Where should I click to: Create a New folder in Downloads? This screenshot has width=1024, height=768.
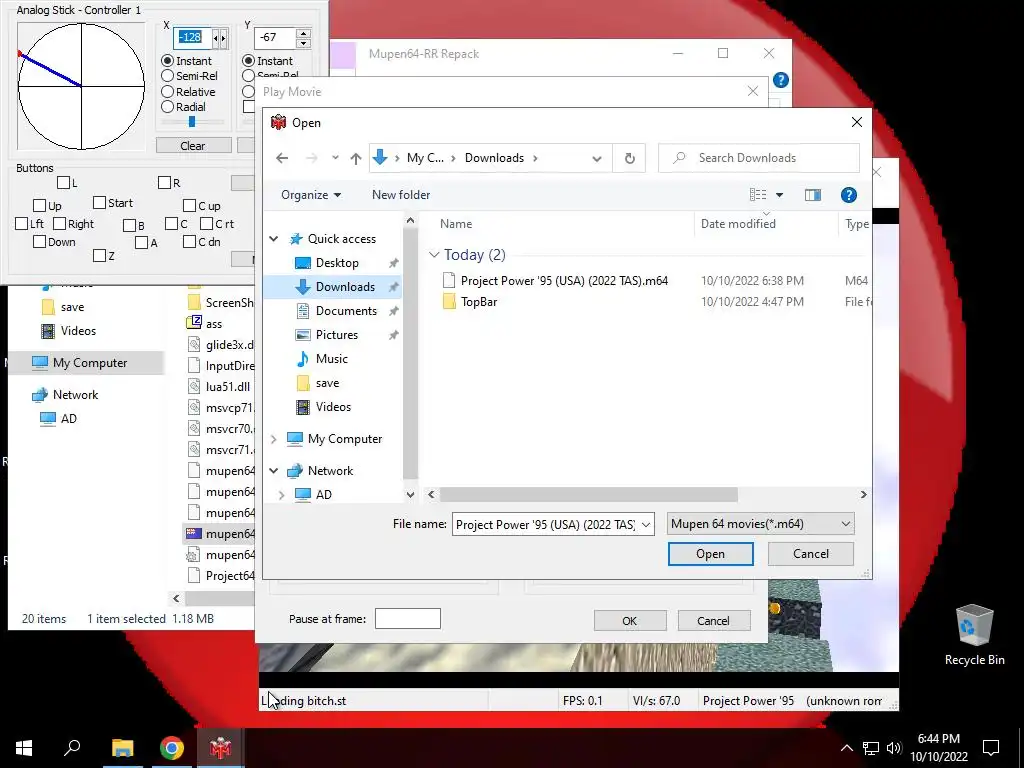coord(401,195)
